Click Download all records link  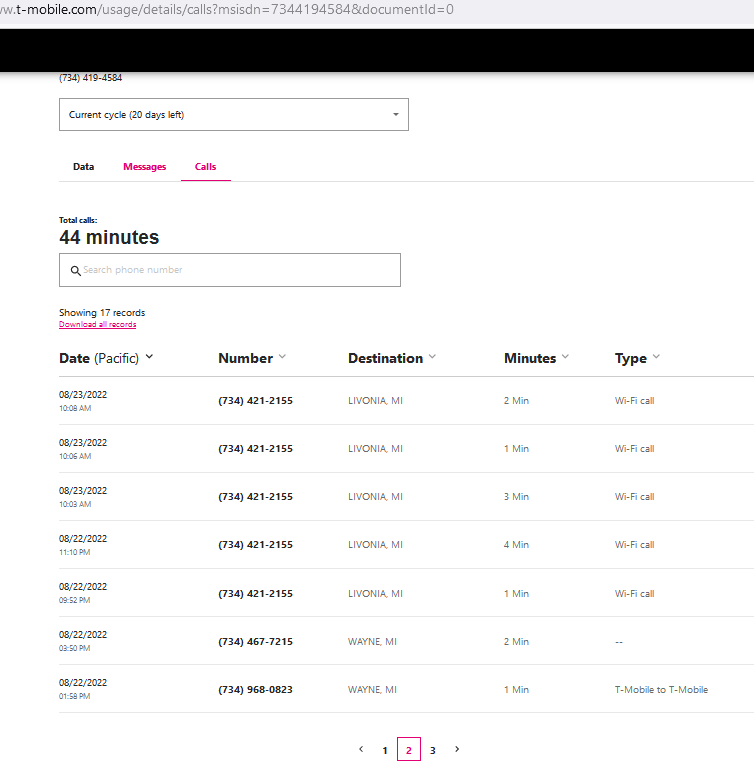click(x=97, y=324)
